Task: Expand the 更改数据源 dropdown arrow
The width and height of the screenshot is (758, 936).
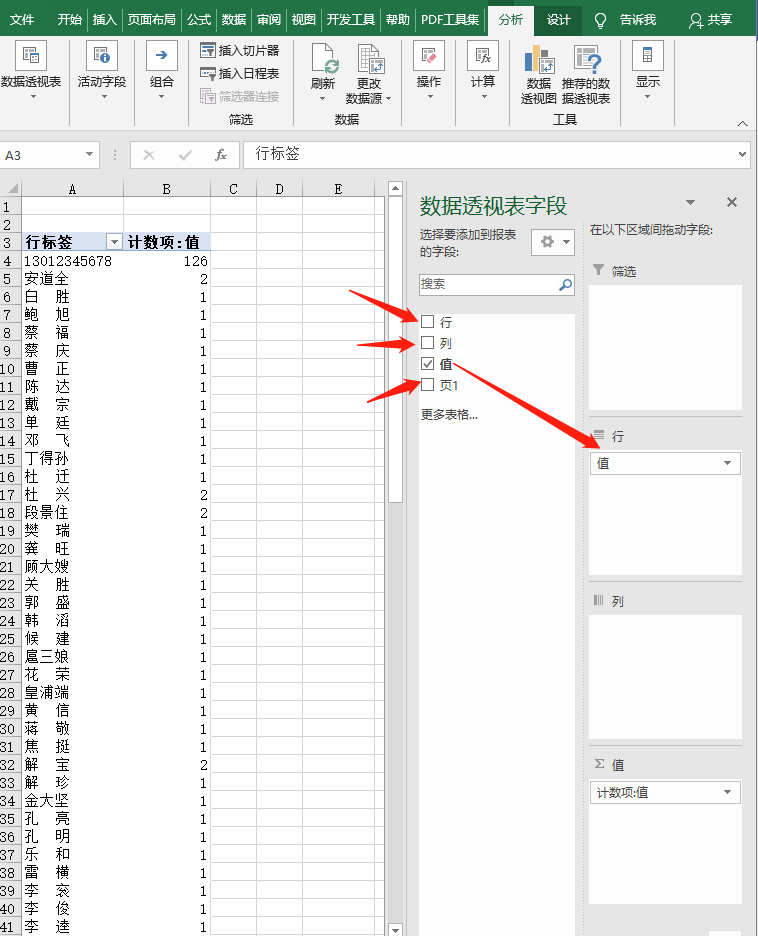Action: pos(389,99)
